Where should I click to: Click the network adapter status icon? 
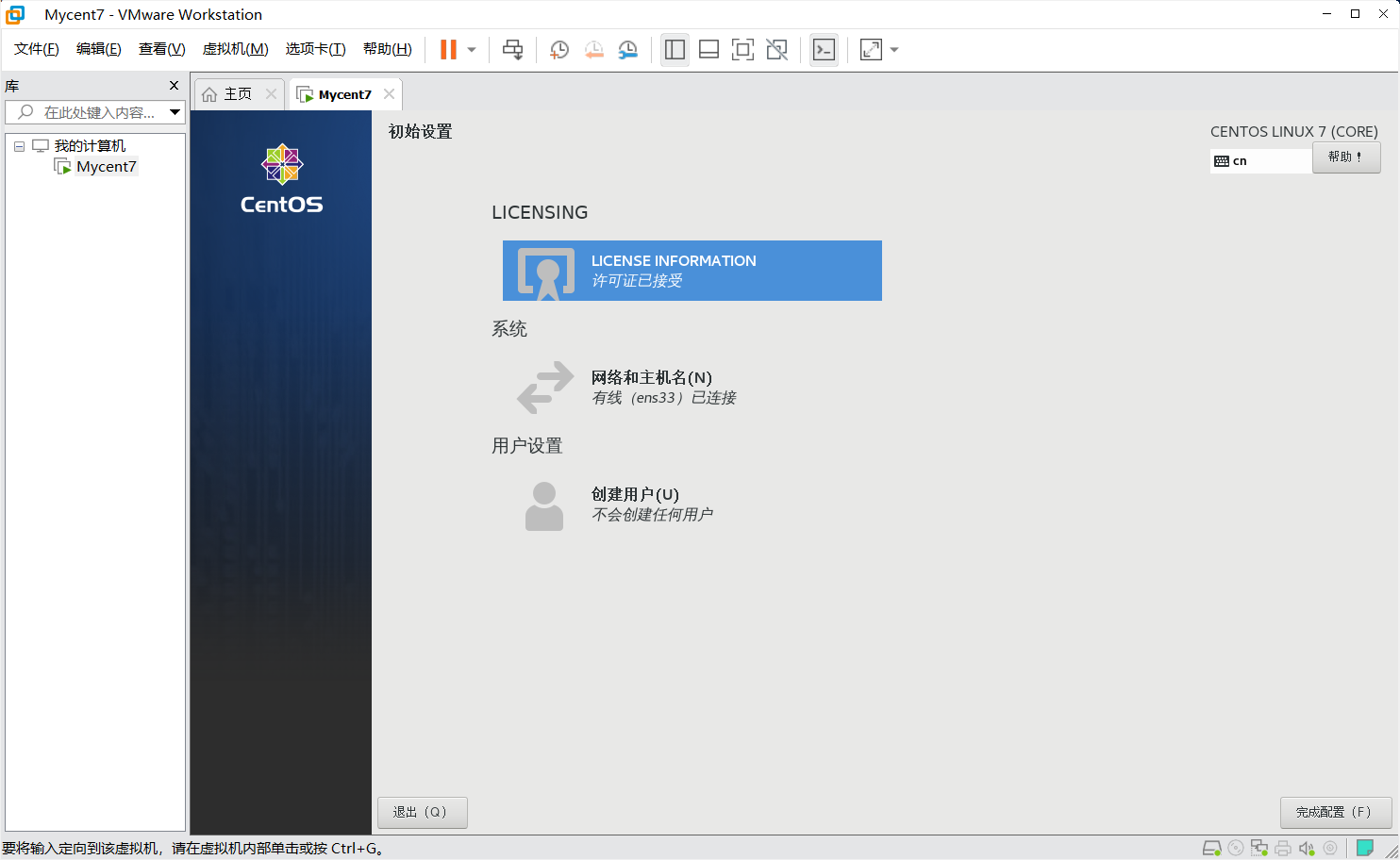[x=1259, y=847]
